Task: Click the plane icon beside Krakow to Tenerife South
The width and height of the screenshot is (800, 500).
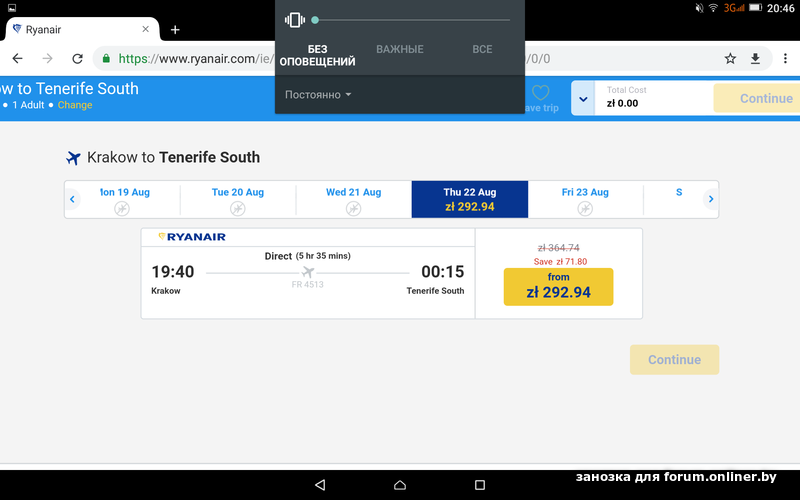Action: [73, 158]
